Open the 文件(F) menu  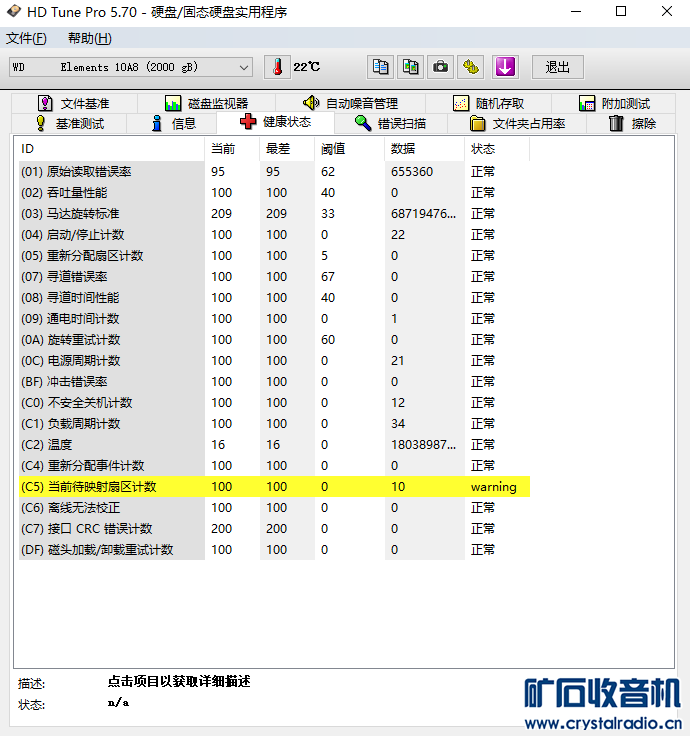[x=26, y=38]
